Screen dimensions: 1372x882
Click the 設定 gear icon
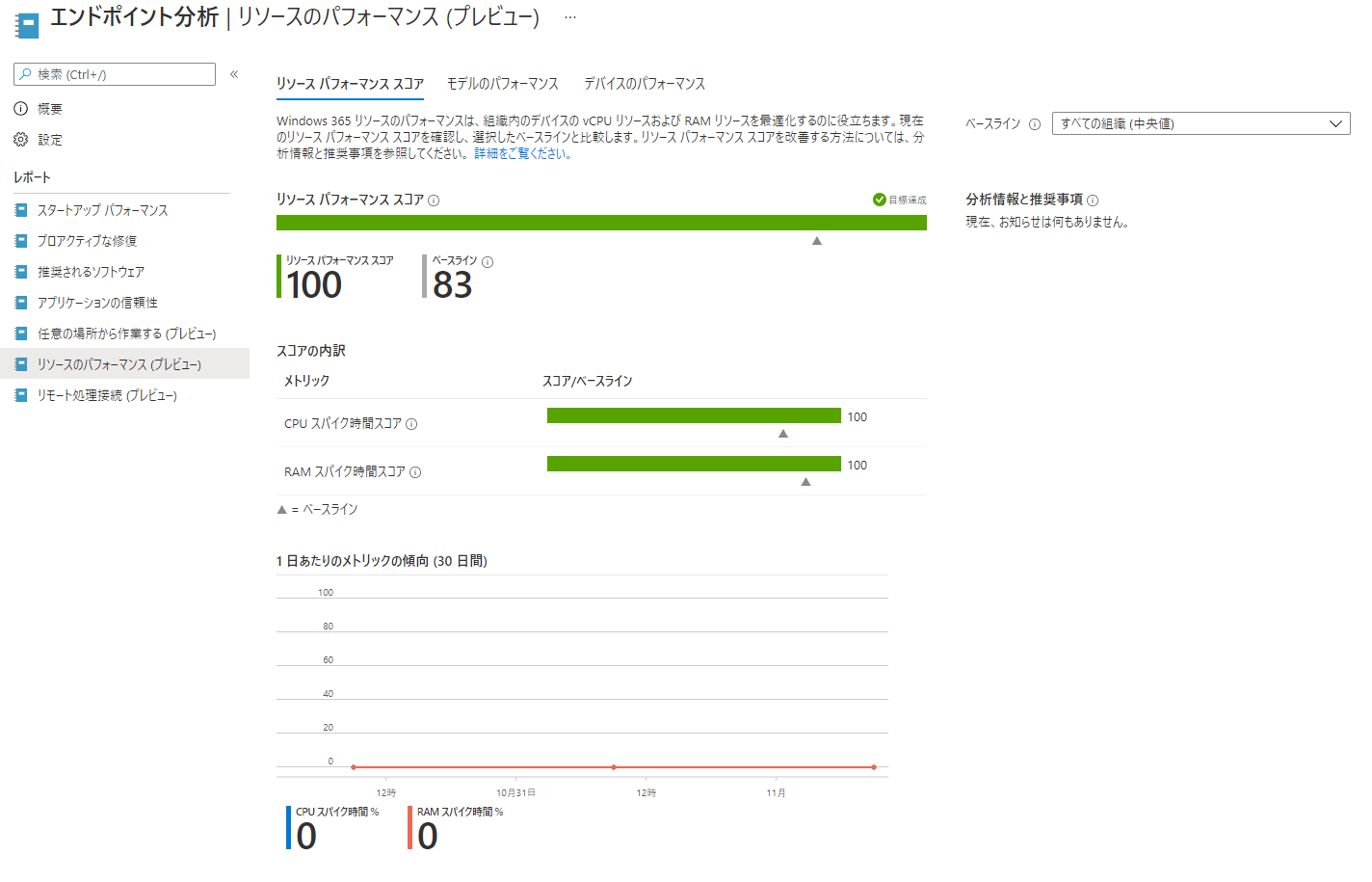[20, 140]
